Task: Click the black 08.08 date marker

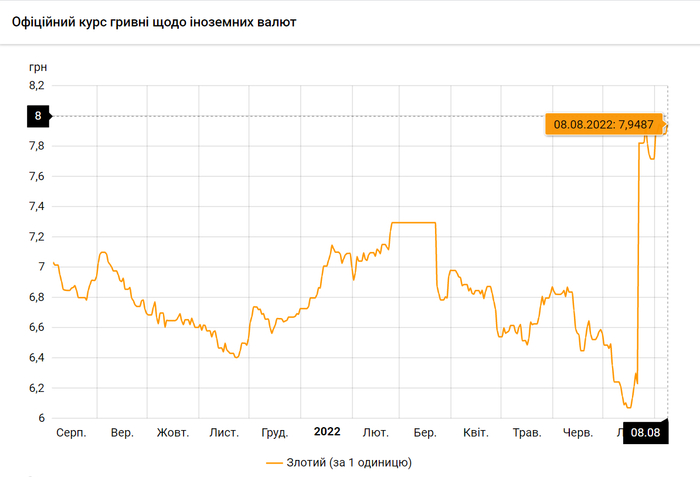Action: [645, 433]
